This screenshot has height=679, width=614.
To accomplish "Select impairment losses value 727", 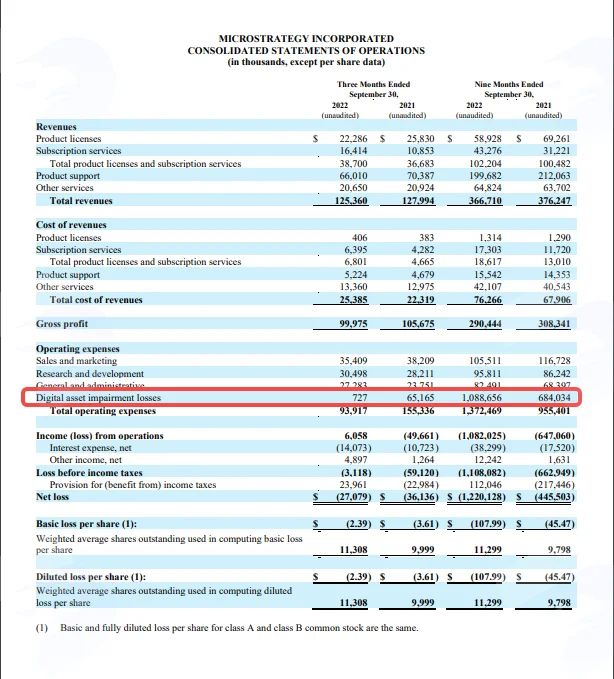I will point(360,398).
